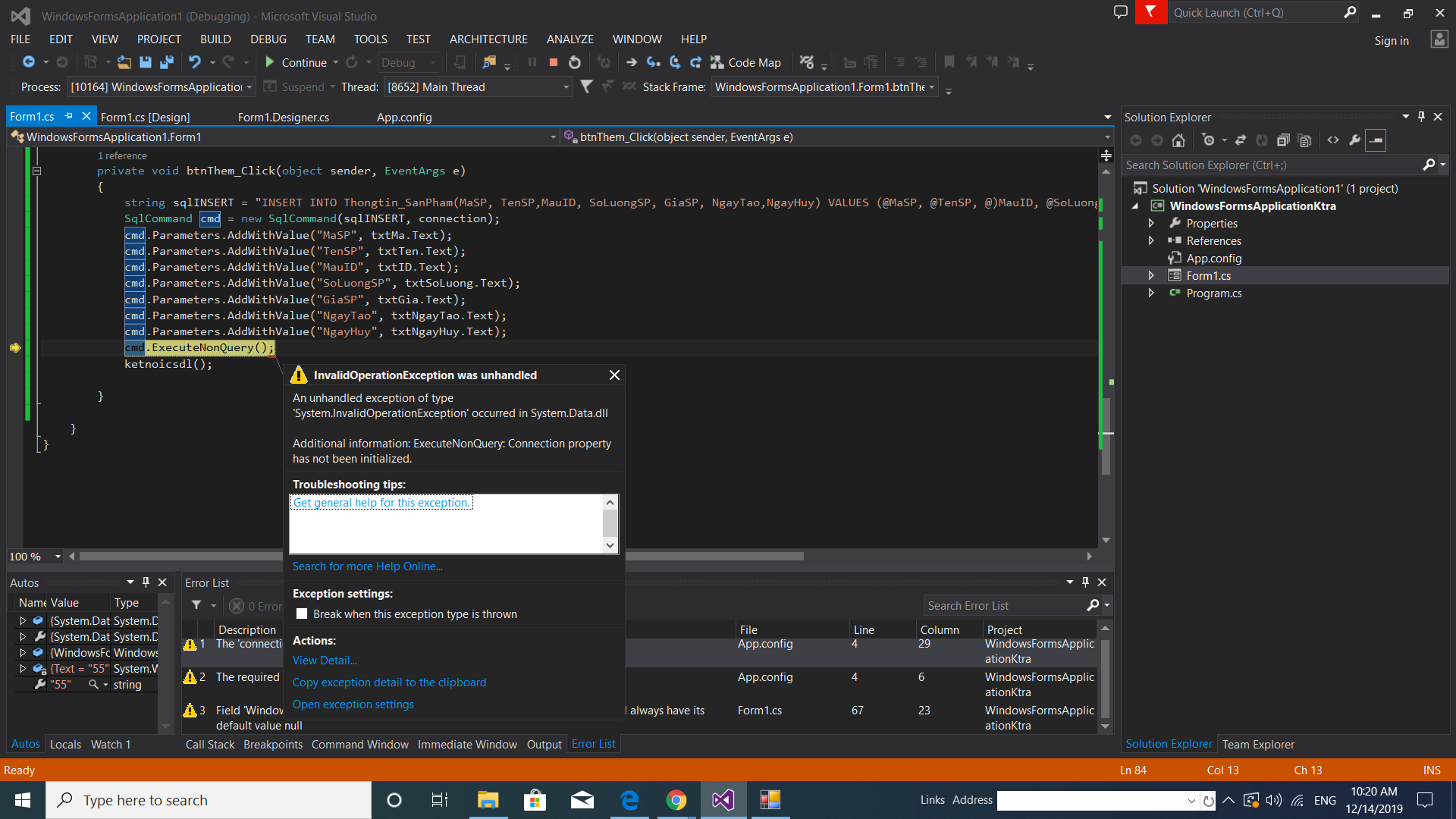The height and width of the screenshot is (819, 1456).
Task: Open Code Map from the toolbar
Action: click(x=746, y=62)
